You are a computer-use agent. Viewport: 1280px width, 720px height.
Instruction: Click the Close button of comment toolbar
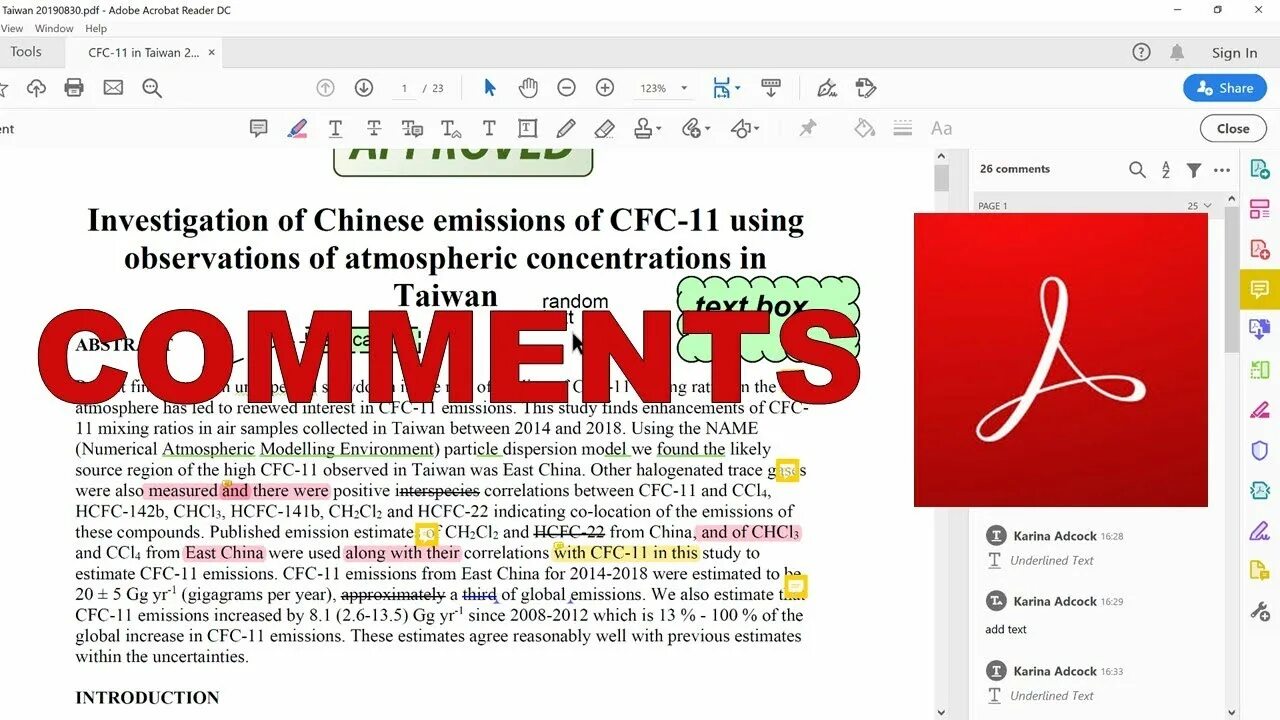(1232, 128)
